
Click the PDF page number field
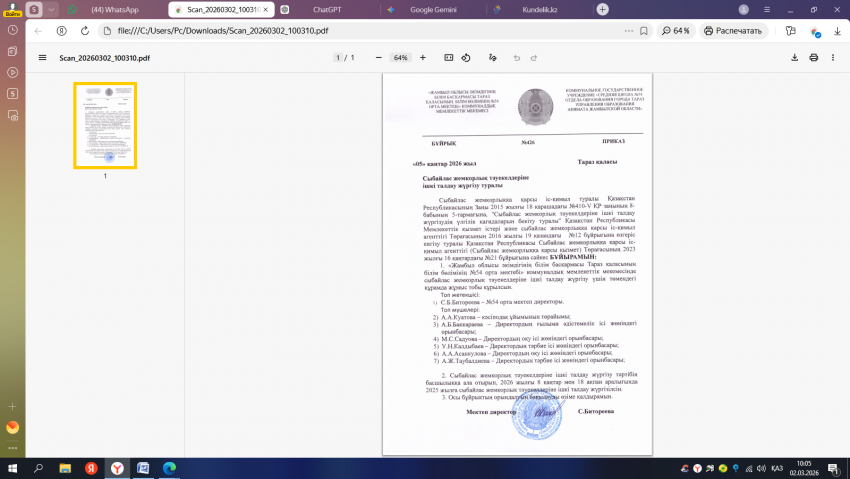coord(338,57)
